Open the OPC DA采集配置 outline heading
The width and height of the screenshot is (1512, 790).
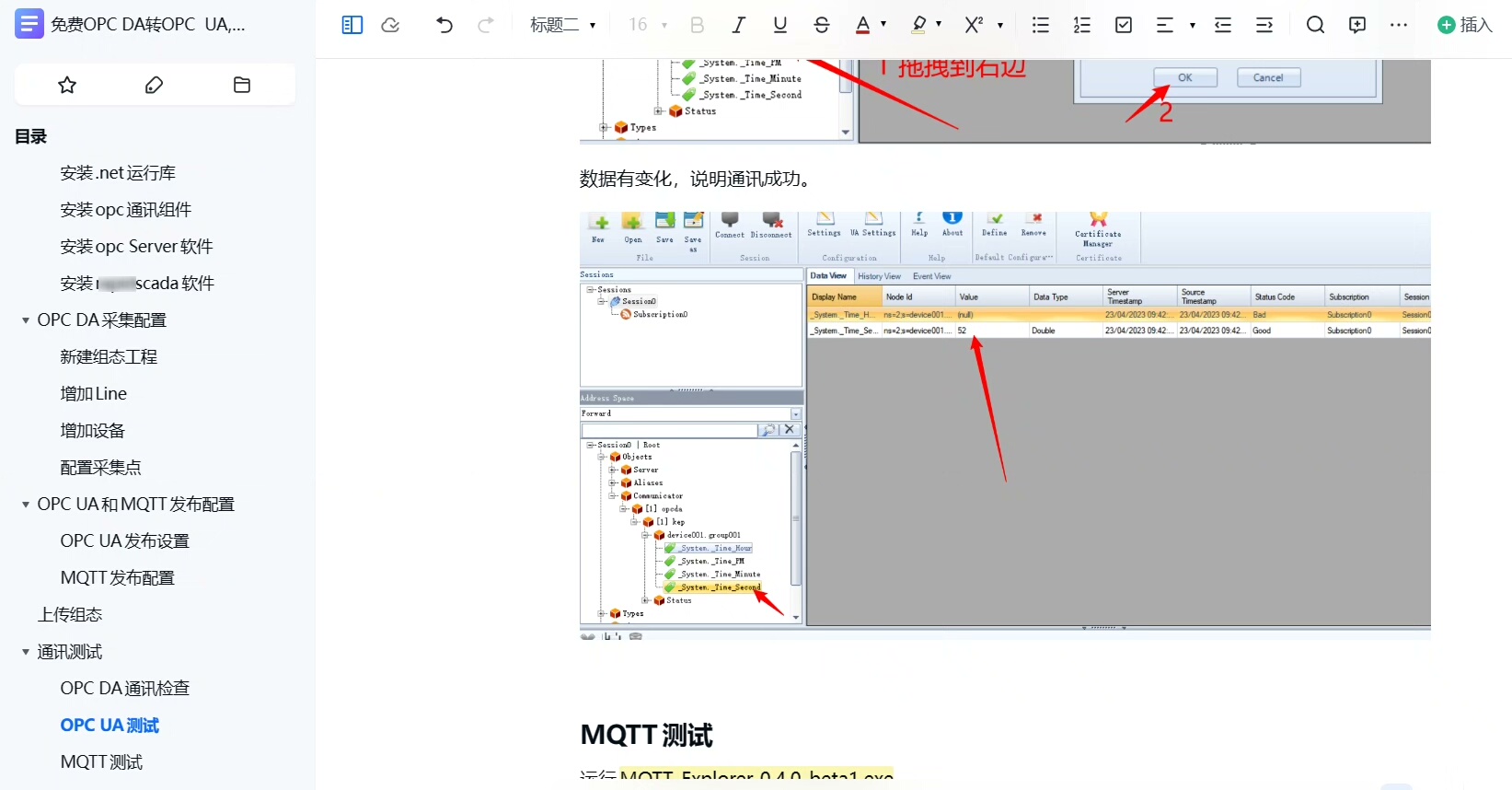[x=102, y=320]
